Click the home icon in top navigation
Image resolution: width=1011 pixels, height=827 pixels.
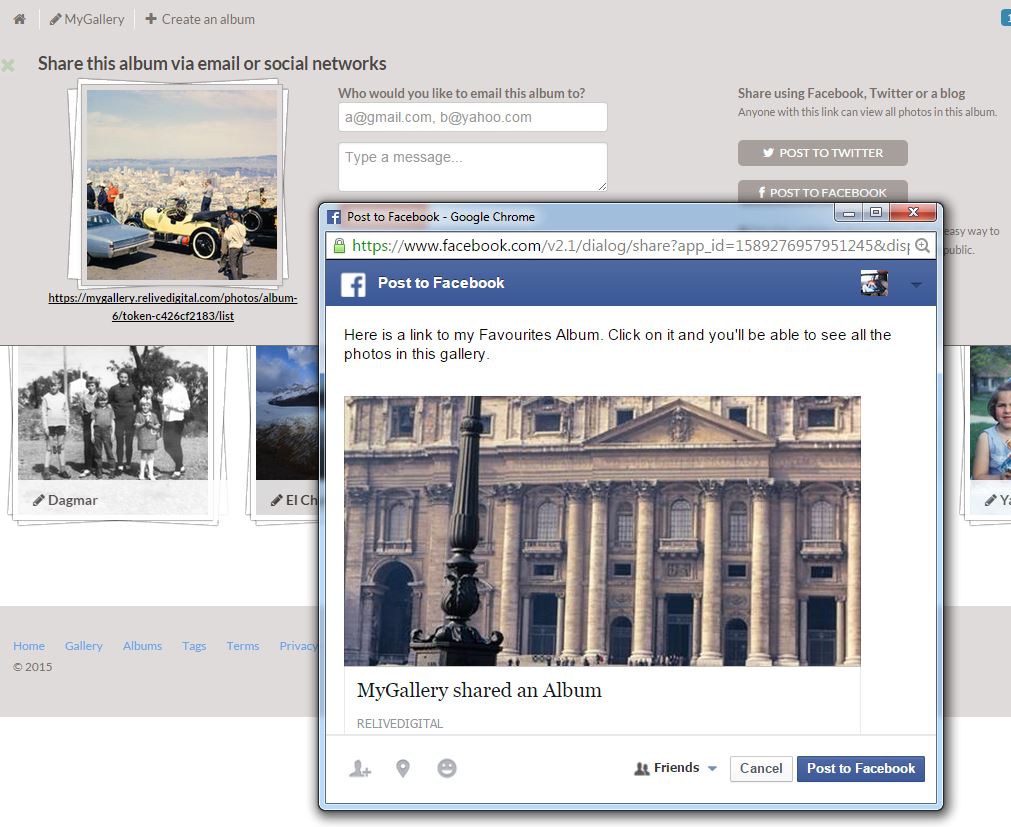point(19,19)
